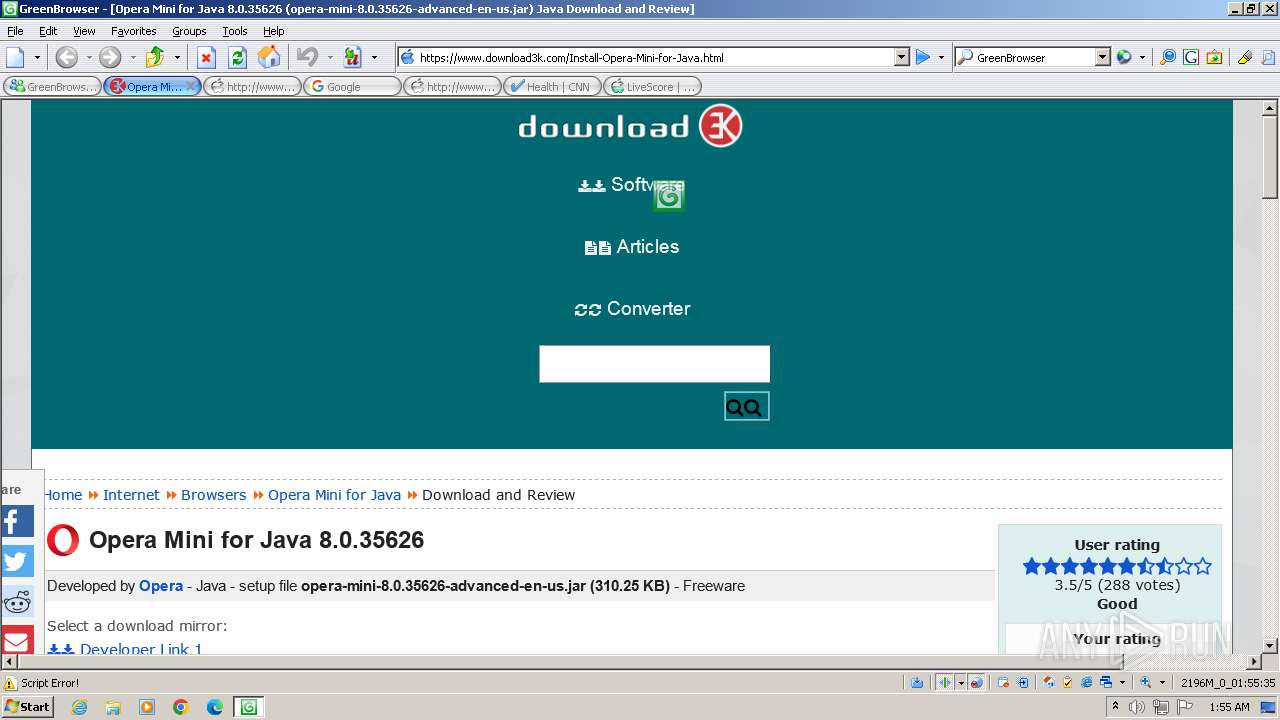This screenshot has height=720, width=1280.
Task: Open the Favorites menu
Action: [133, 31]
